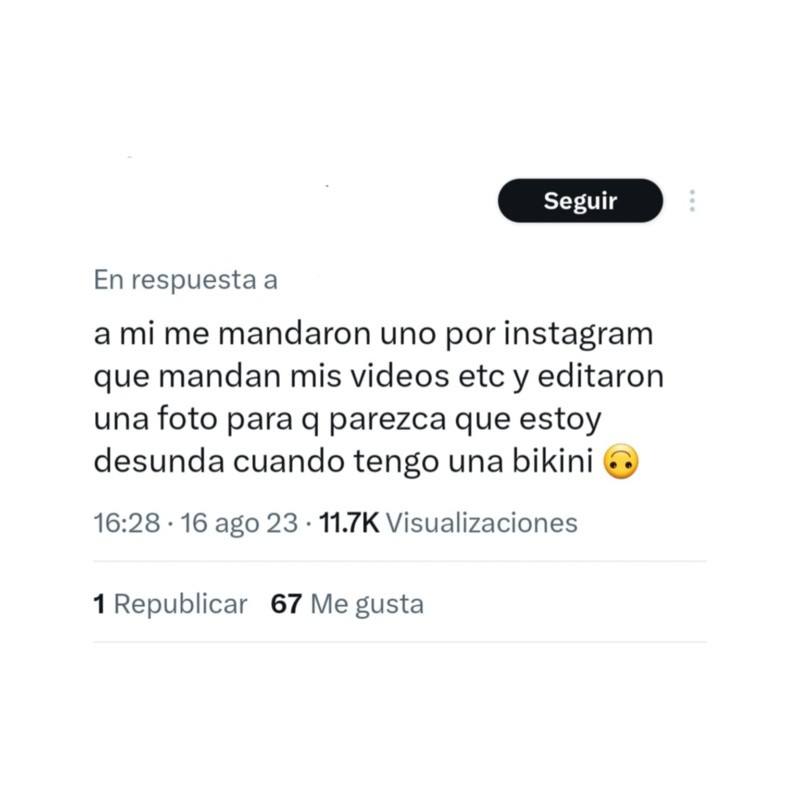Click the 16:28 timestamp
This screenshot has height=800, width=800.
coord(127,523)
